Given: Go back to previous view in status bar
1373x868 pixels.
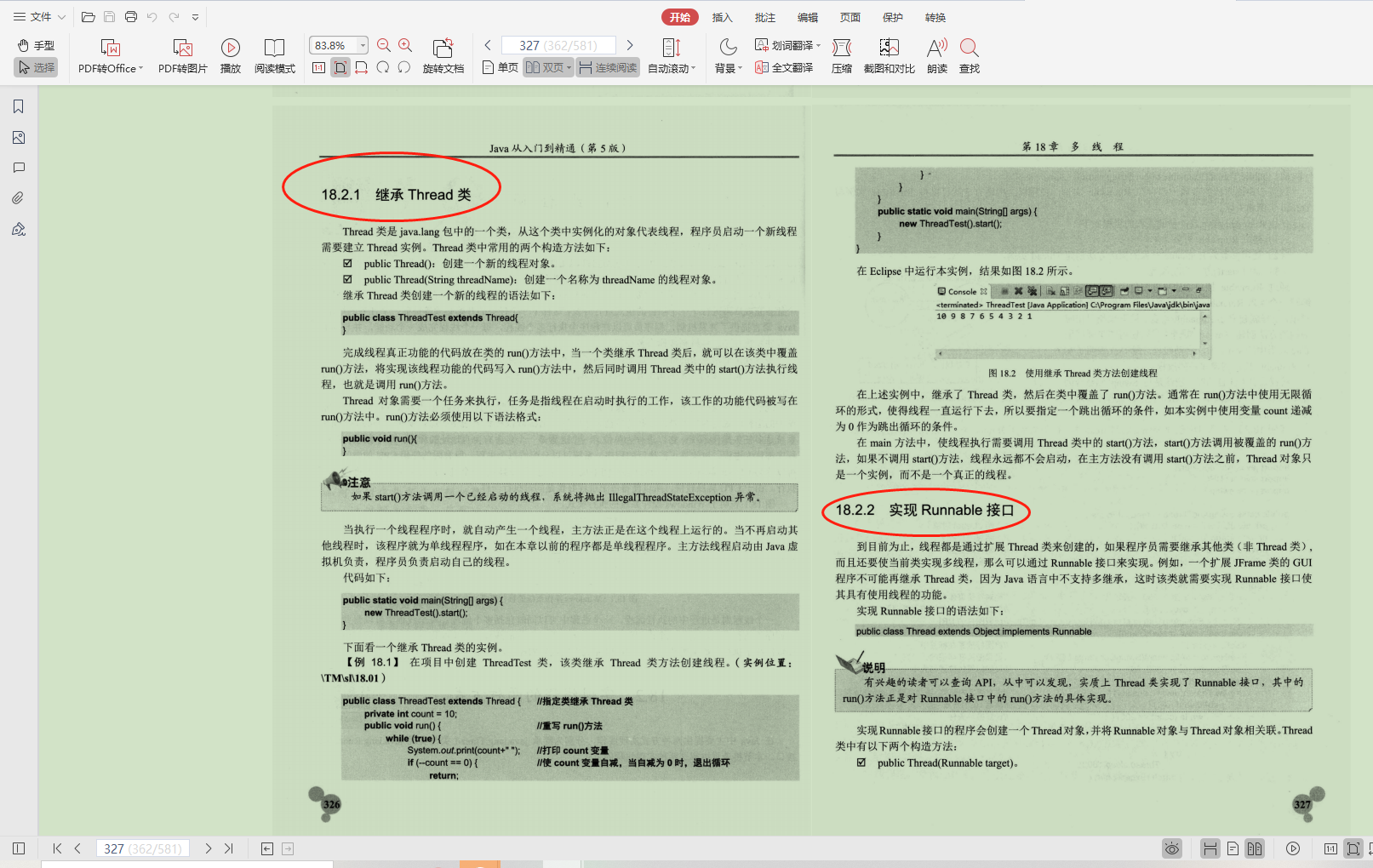Looking at the screenshot, I should [267, 848].
